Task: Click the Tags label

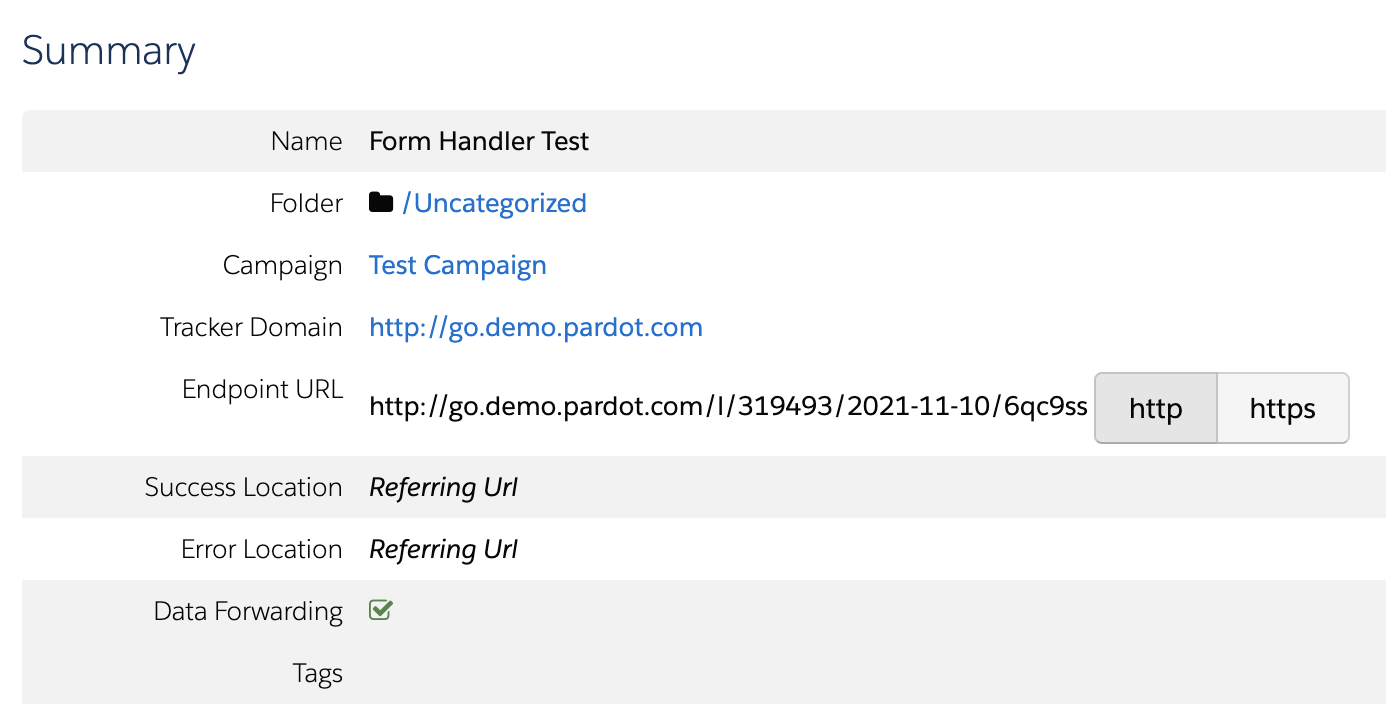Action: pyautogui.click(x=318, y=673)
